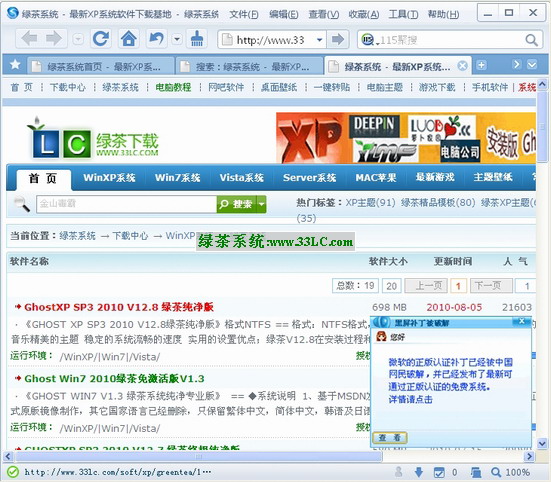Expand the green 搜索 button dropdown
551x482 pixels.
(262, 204)
